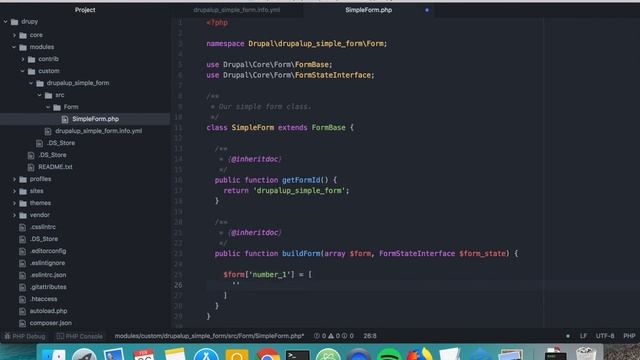Image resolution: width=640 pixels, height=360 pixels.
Task: Click the custom folder icon
Action: point(31,71)
